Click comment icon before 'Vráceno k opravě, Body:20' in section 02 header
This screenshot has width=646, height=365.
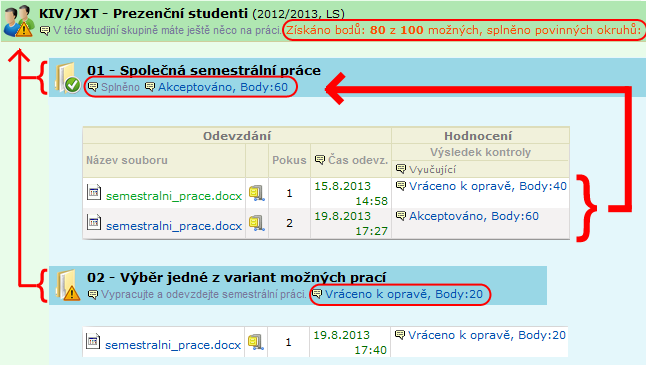click(x=317, y=294)
